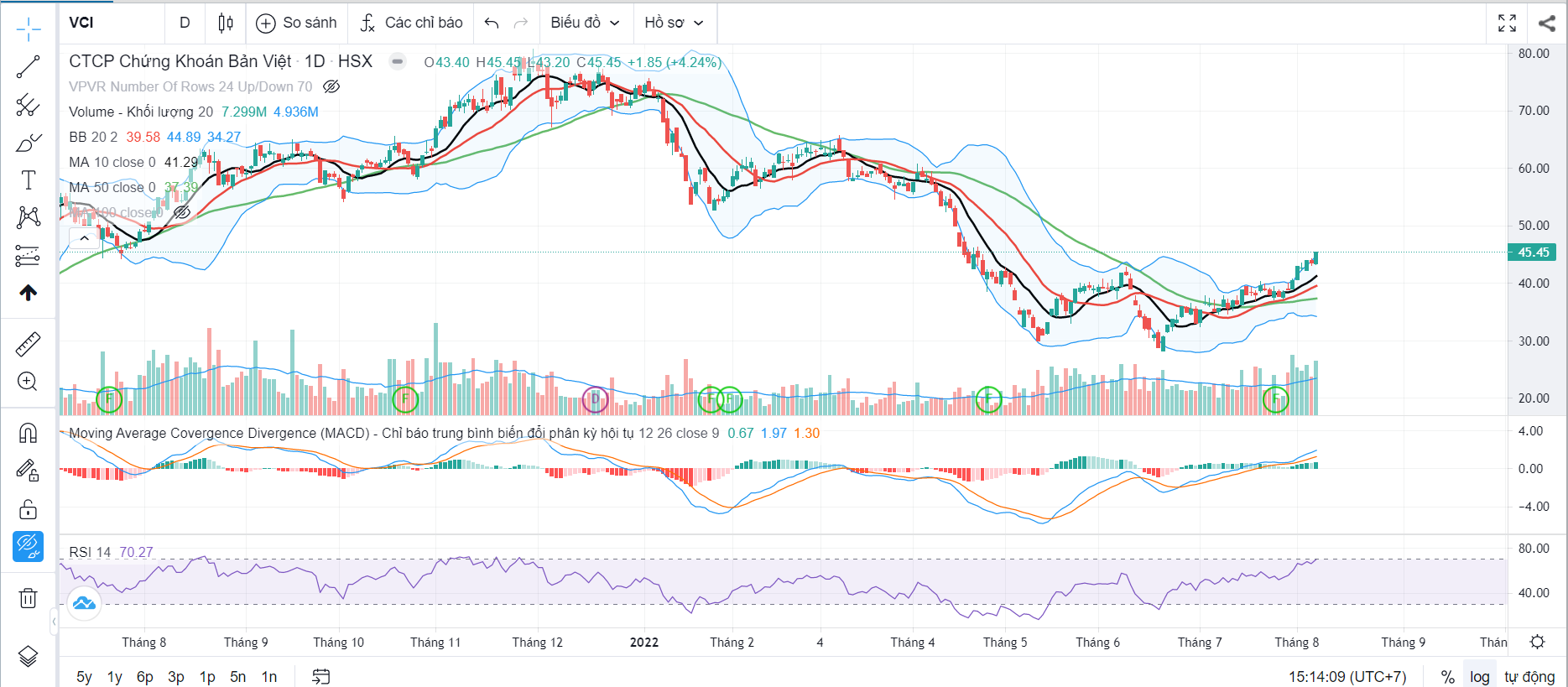Toggle percent price scale
The height and width of the screenshot is (687, 1568).
1447,676
